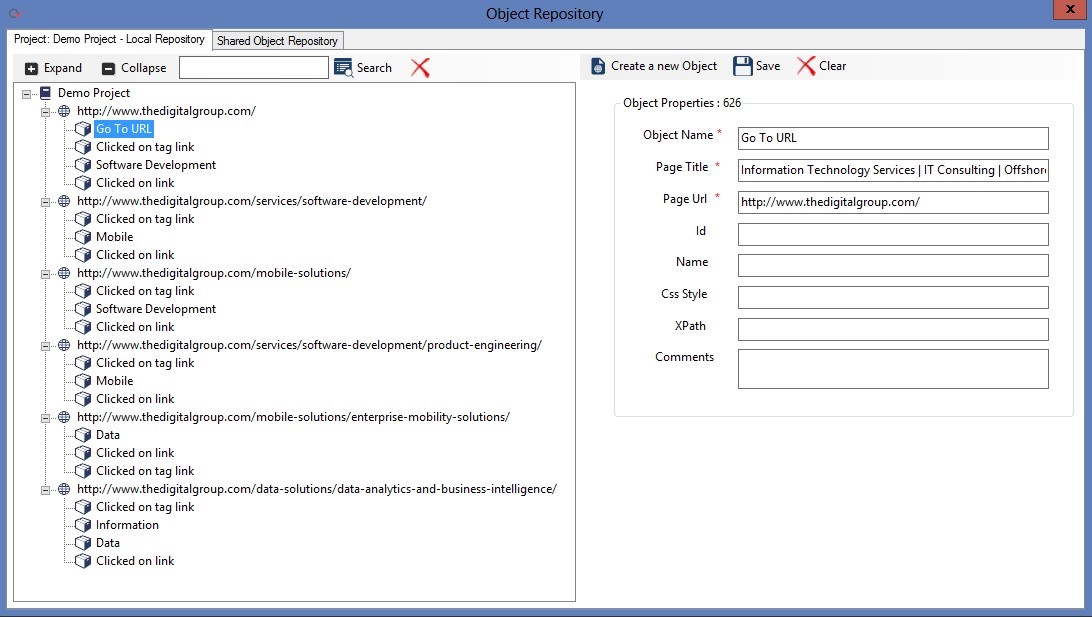
Task: Collapse the http://www.thedigitalgroup.com/ node
Action: (x=45, y=111)
